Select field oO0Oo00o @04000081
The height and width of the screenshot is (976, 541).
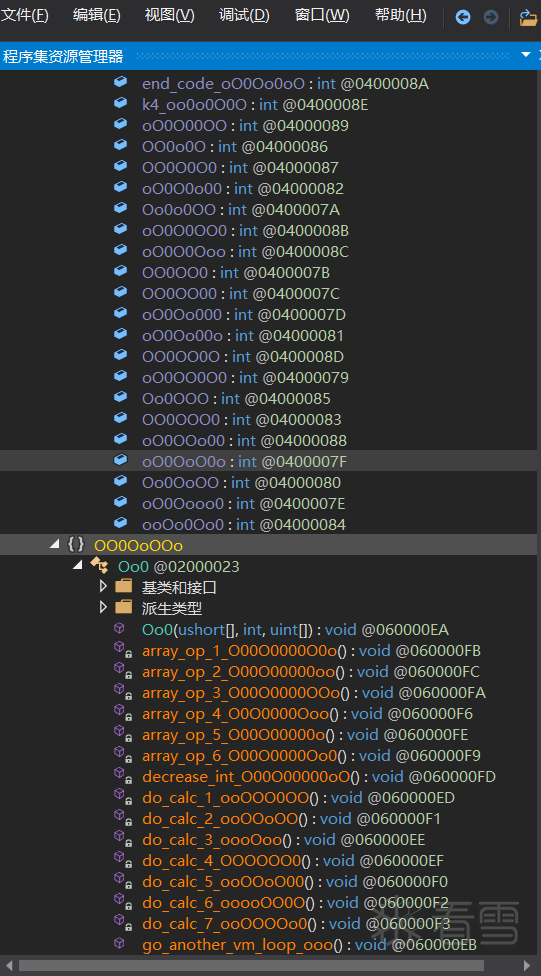click(243, 336)
